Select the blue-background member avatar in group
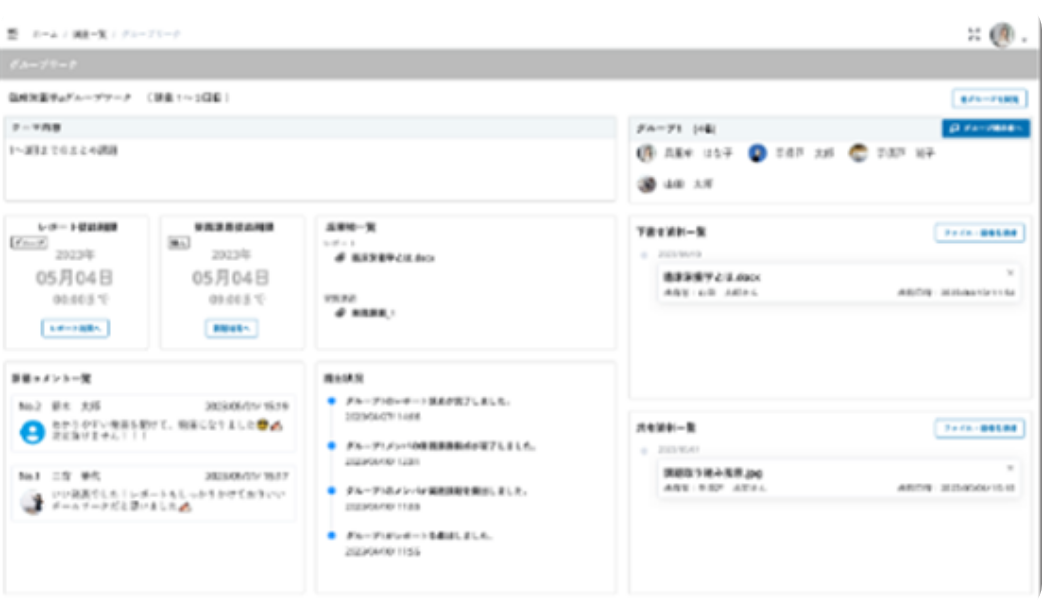This screenshot has width=1042, height=614. pos(757,153)
